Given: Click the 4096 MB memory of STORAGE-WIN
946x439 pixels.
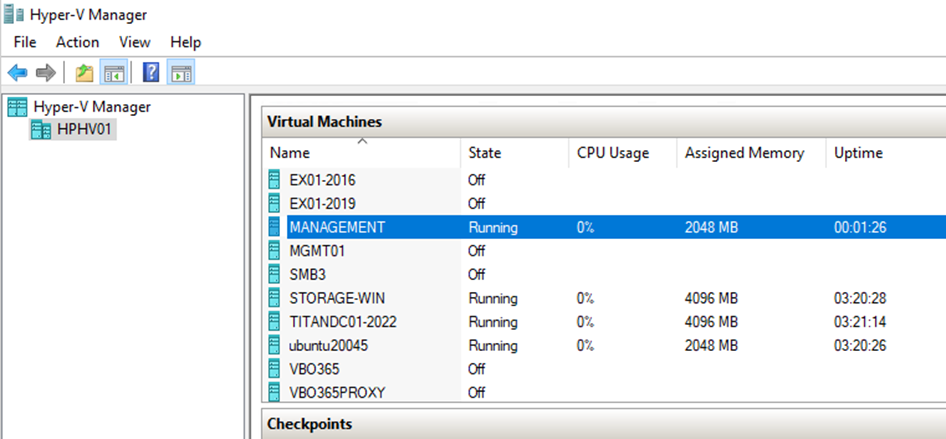Looking at the screenshot, I should coord(711,298).
